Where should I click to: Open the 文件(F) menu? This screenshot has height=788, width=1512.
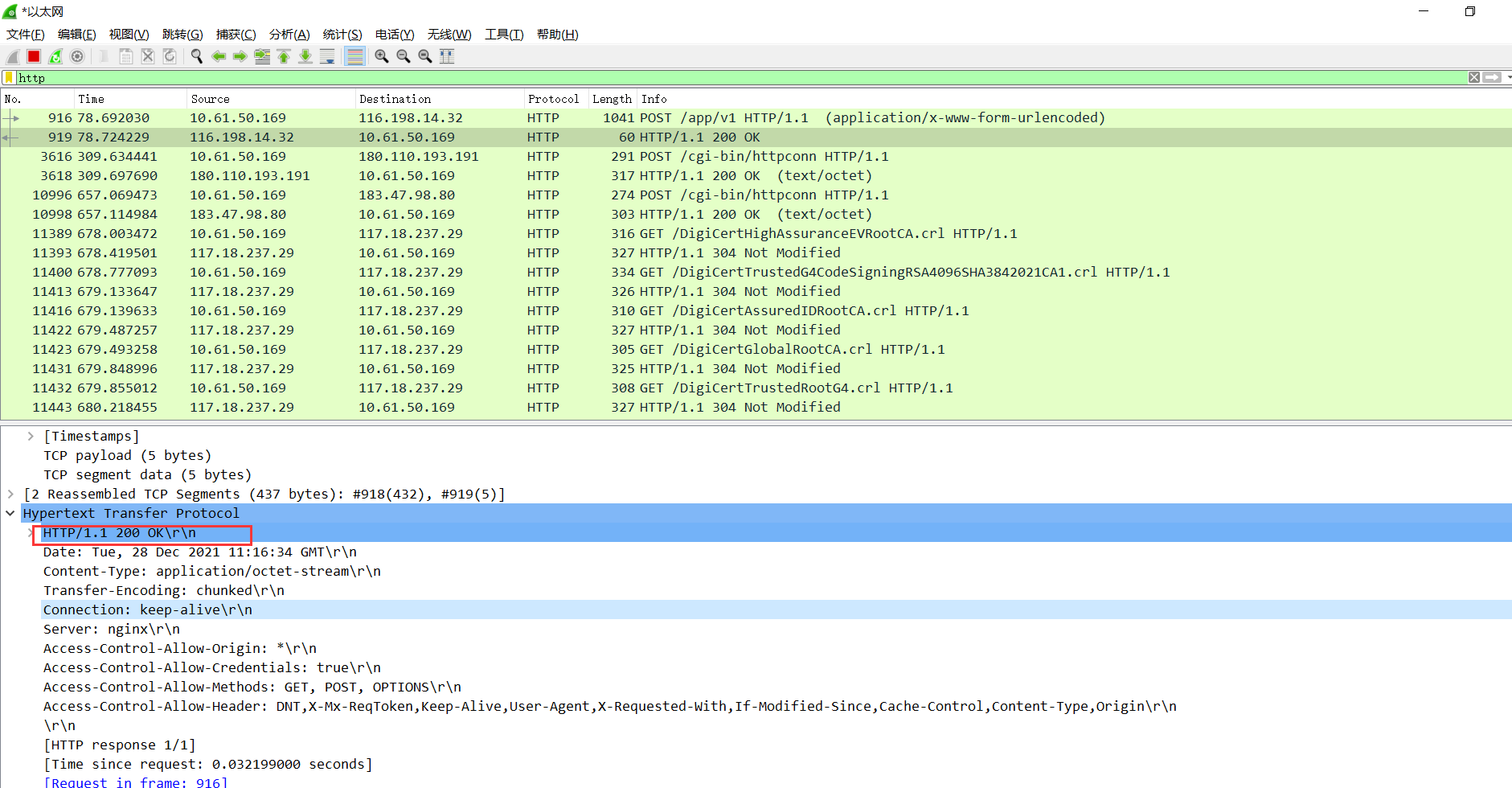click(x=26, y=35)
